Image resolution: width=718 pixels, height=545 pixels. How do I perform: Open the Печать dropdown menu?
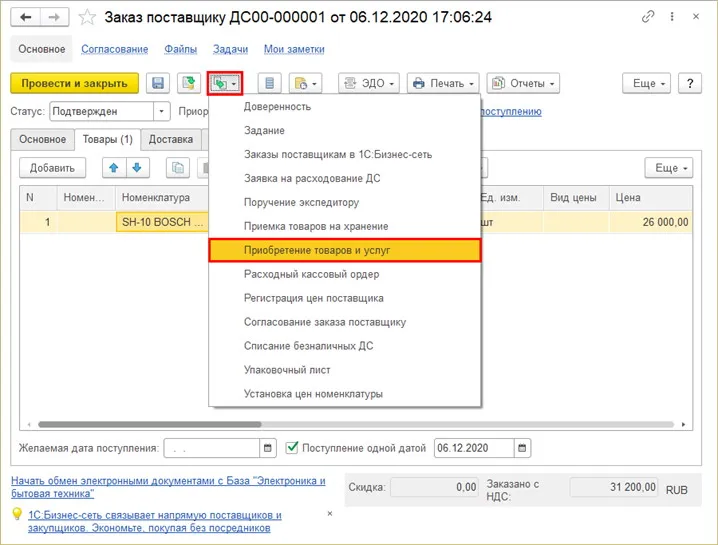tap(444, 84)
